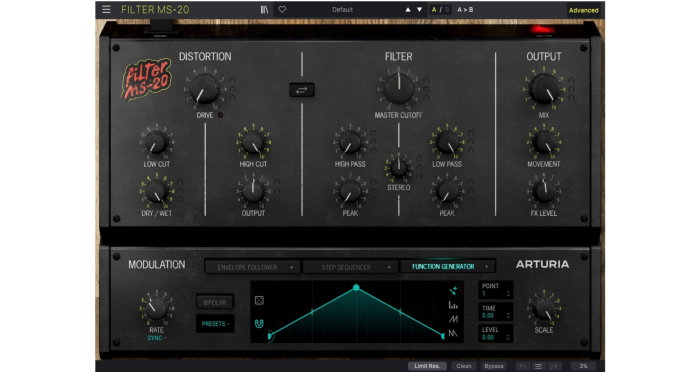Screen dimensions: 700x372
Task: Switch to preset slot A
Action: coord(434,9)
